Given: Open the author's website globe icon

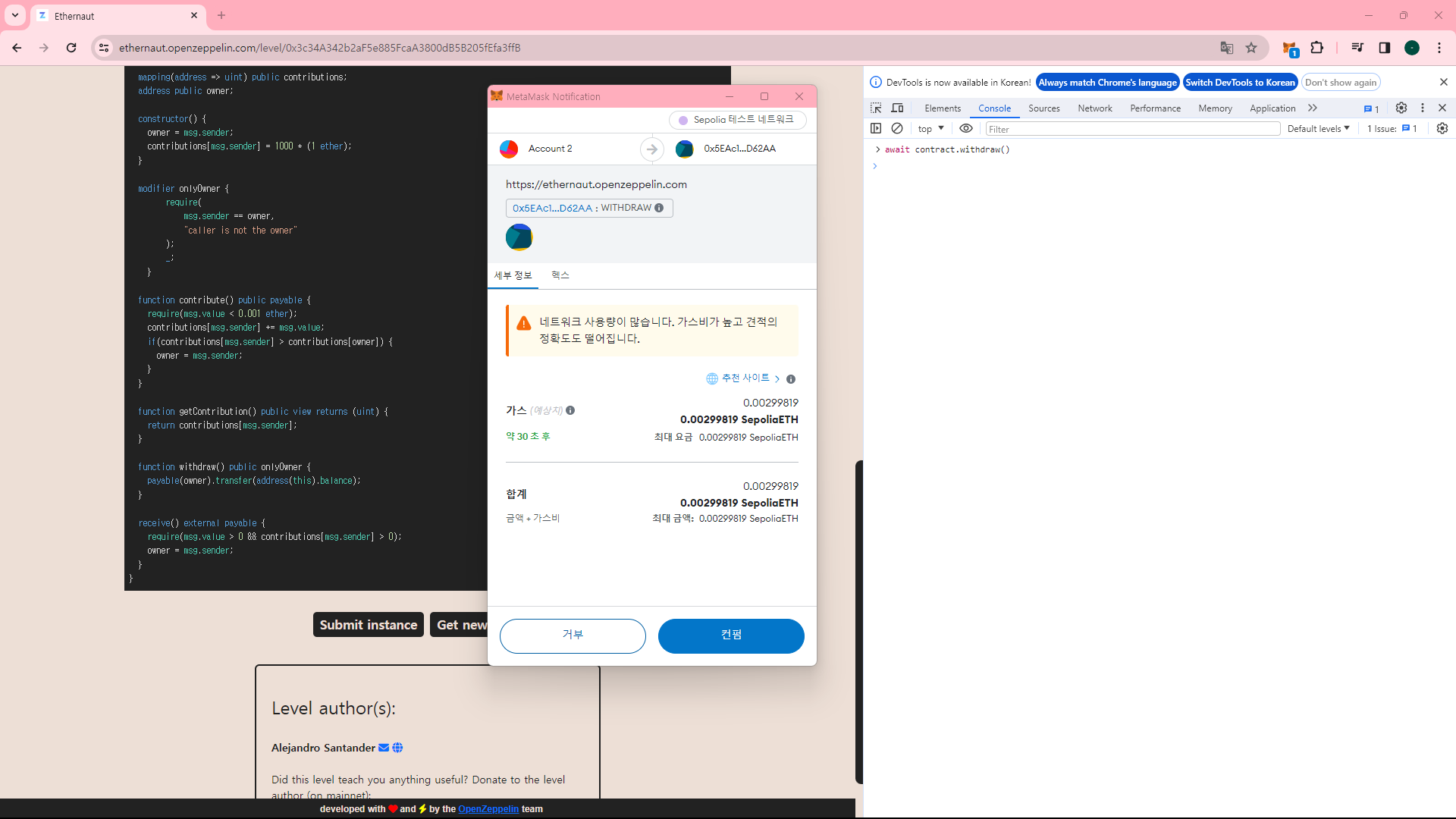Looking at the screenshot, I should (x=397, y=748).
